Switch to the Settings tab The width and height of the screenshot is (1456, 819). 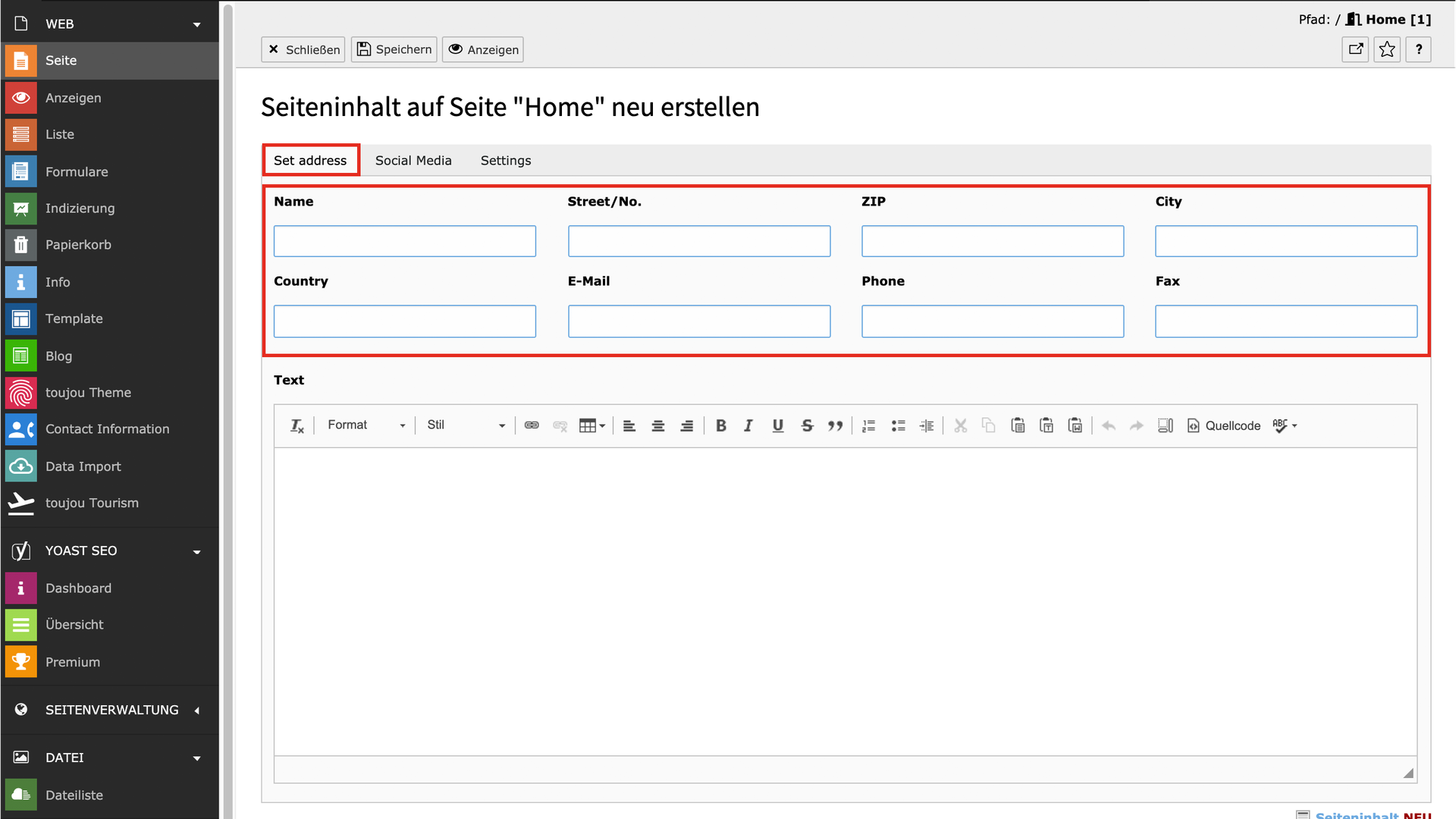click(x=506, y=160)
